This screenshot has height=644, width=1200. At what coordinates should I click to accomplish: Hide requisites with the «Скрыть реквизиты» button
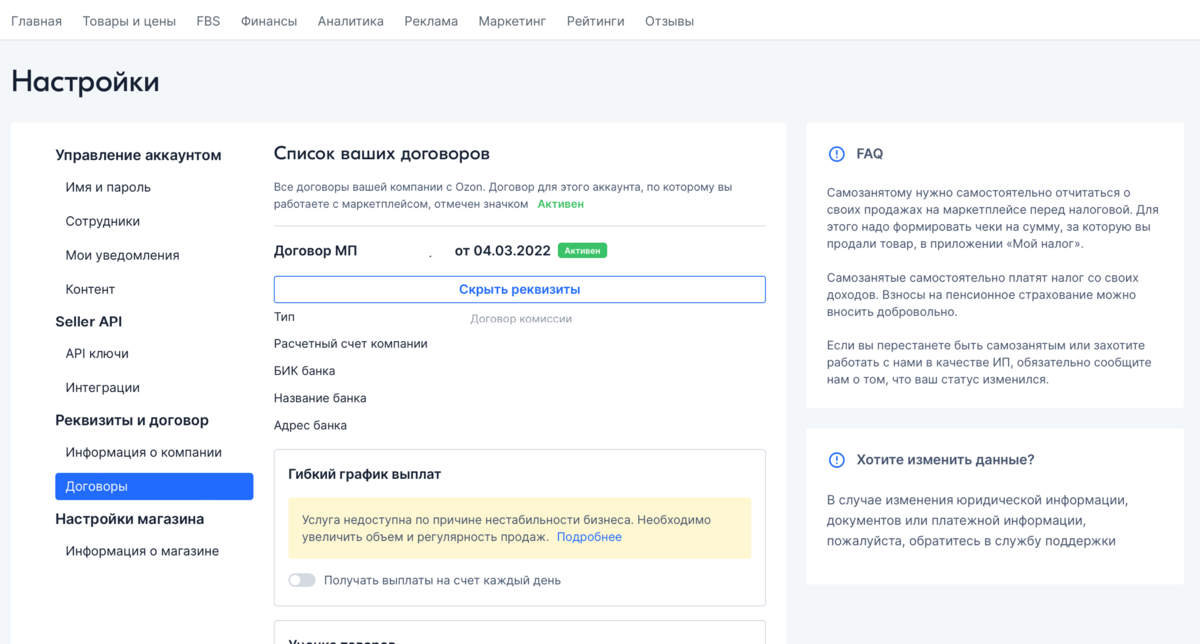click(x=519, y=289)
